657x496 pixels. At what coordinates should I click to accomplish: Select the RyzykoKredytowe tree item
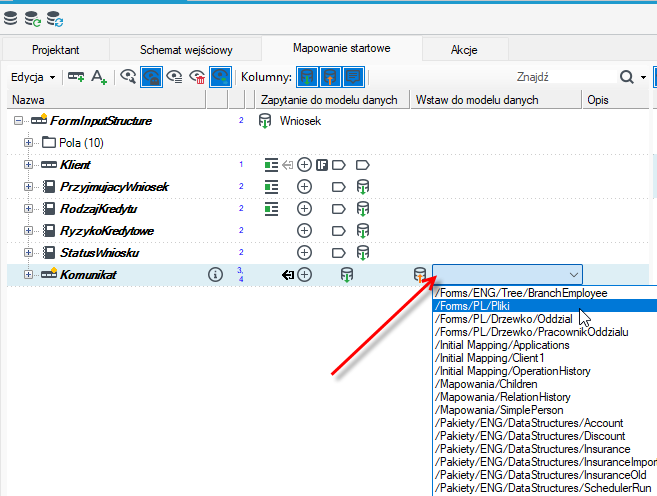click(107, 231)
